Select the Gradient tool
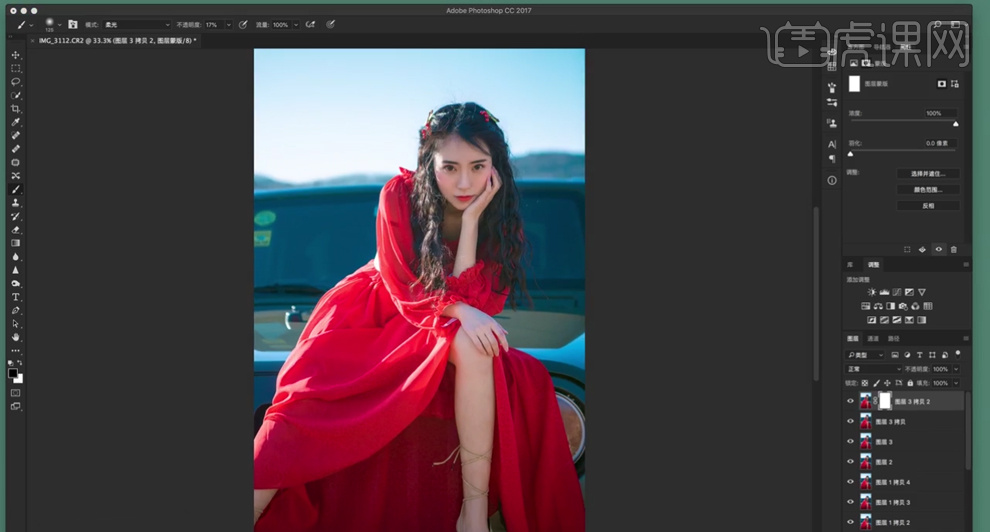 point(16,243)
